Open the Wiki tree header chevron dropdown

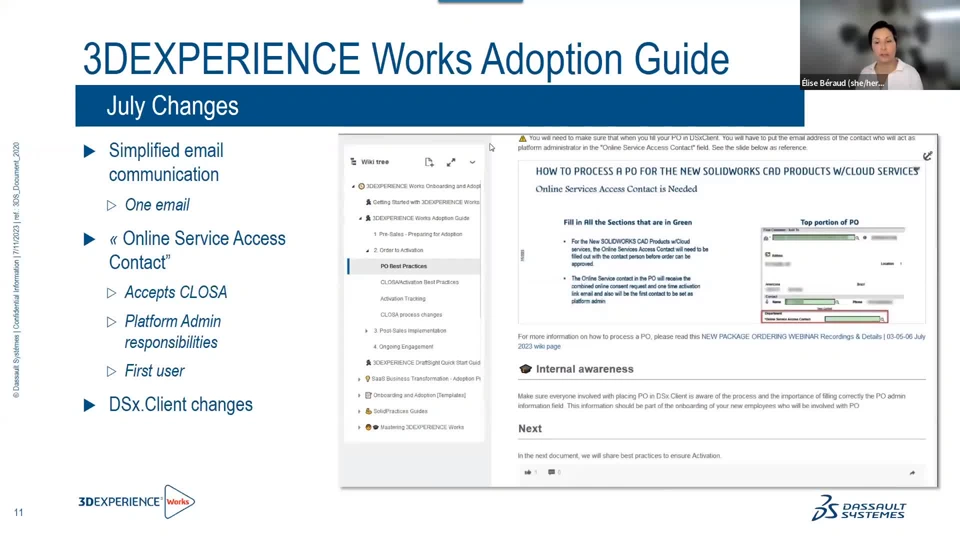coord(472,162)
